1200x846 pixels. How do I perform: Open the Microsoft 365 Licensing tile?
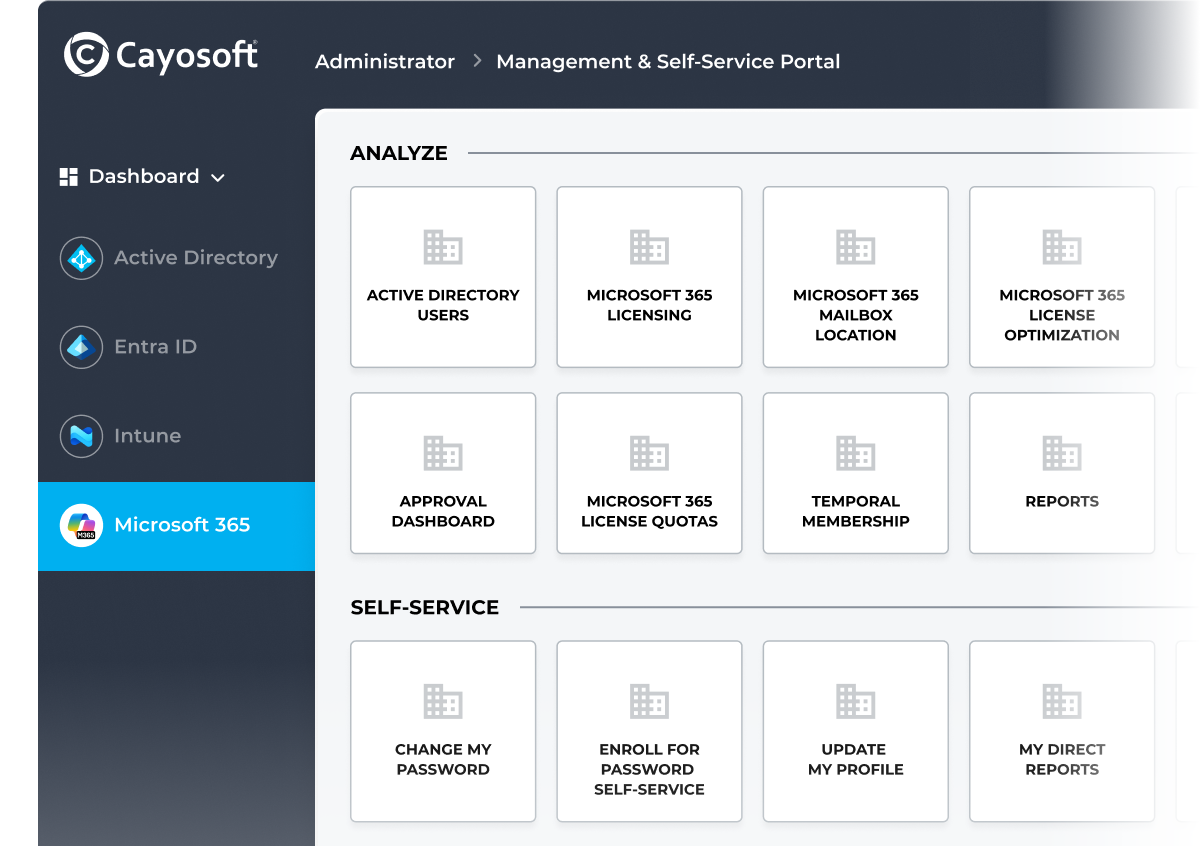pos(649,277)
